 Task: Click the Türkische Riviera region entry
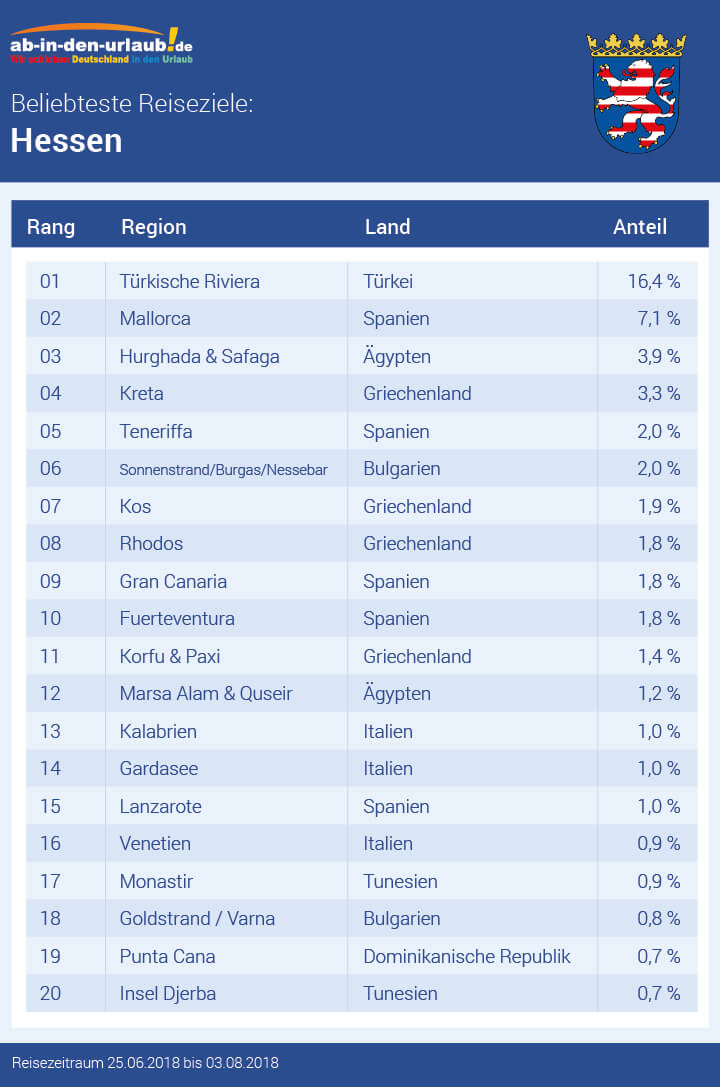[190, 281]
